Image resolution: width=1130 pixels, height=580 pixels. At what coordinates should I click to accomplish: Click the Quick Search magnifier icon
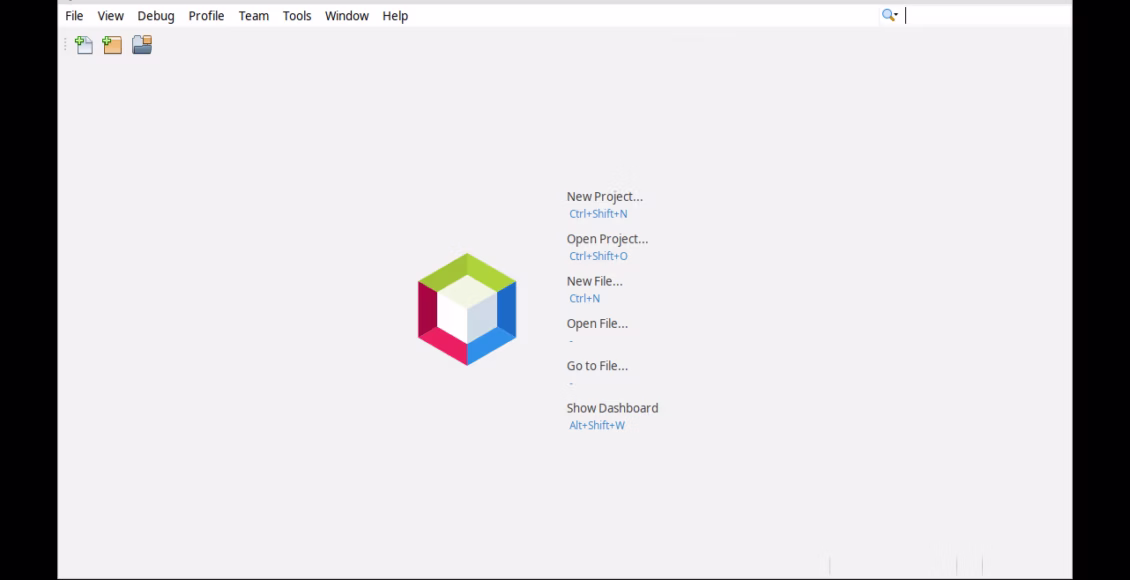(x=886, y=15)
